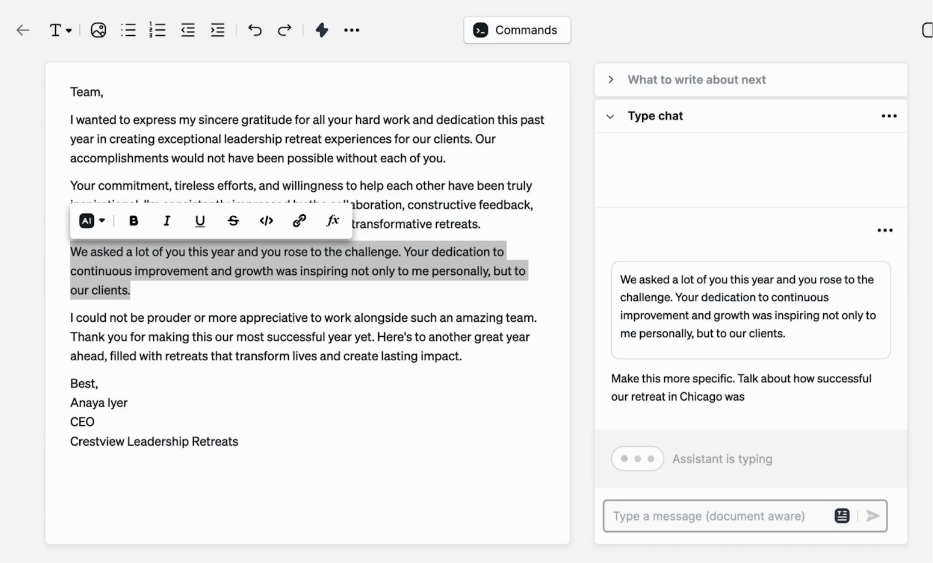Click the 'CEO' title line

pos(82,422)
